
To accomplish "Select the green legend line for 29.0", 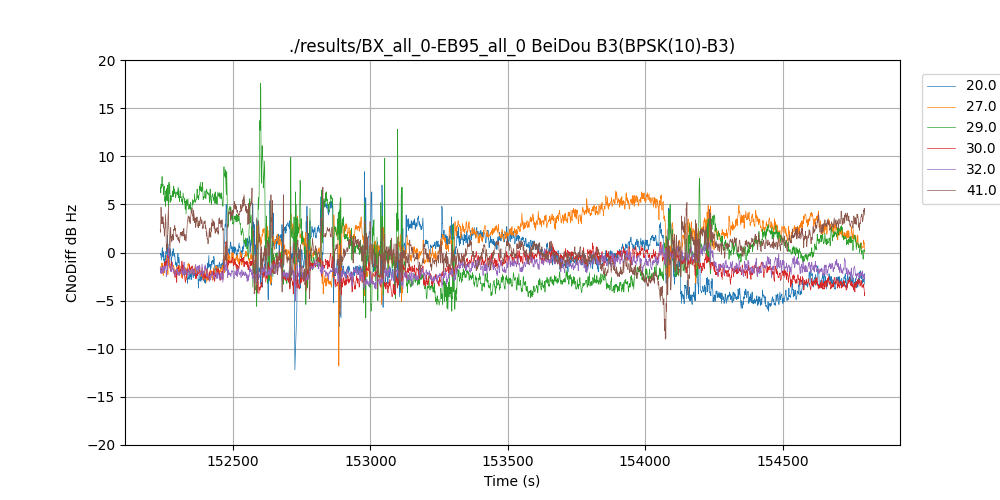I will pyautogui.click(x=942, y=127).
